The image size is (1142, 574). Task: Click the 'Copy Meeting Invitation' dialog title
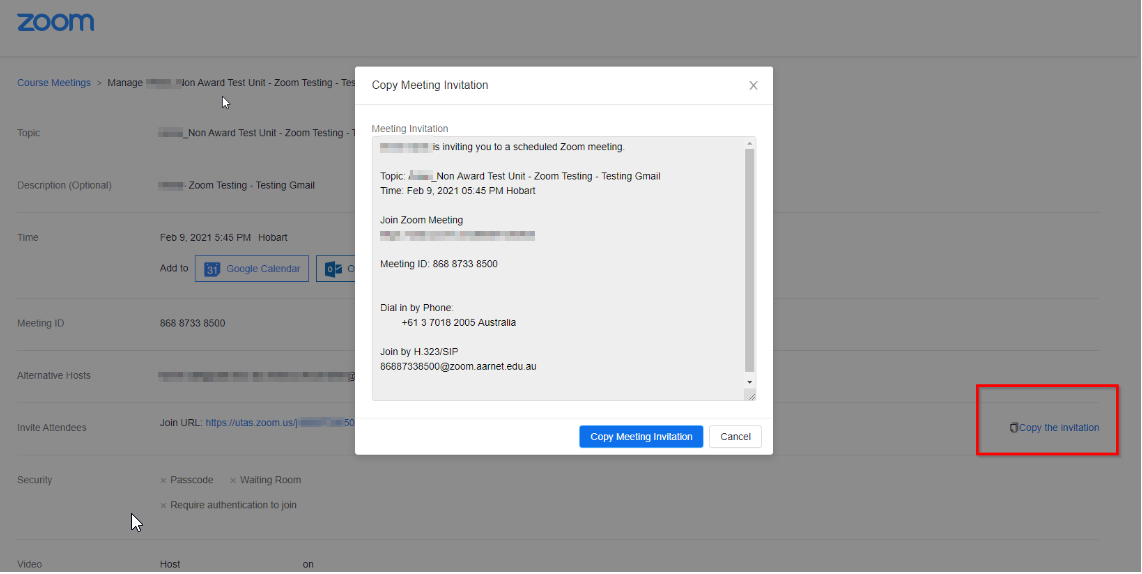click(430, 85)
